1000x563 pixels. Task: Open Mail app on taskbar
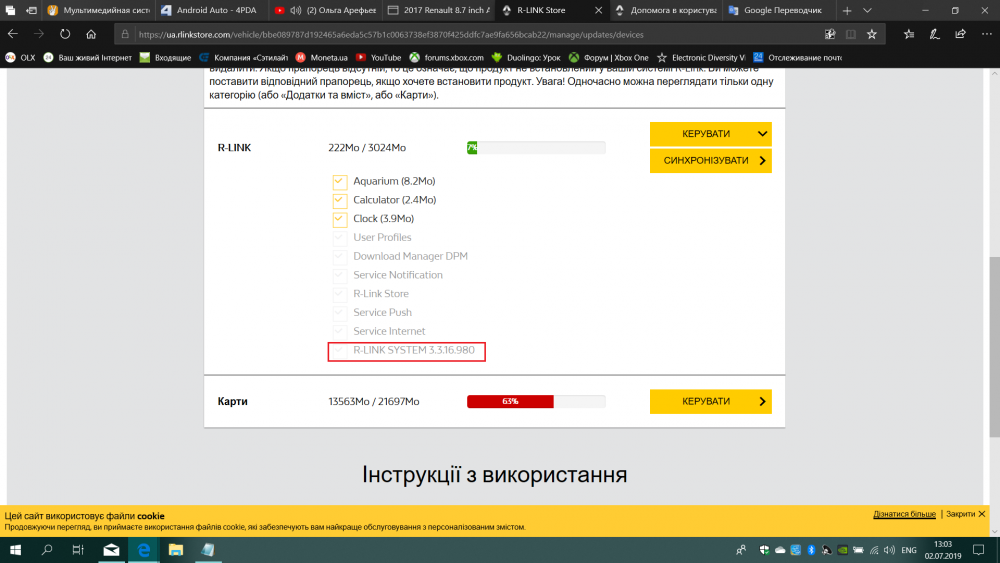pyautogui.click(x=111, y=550)
